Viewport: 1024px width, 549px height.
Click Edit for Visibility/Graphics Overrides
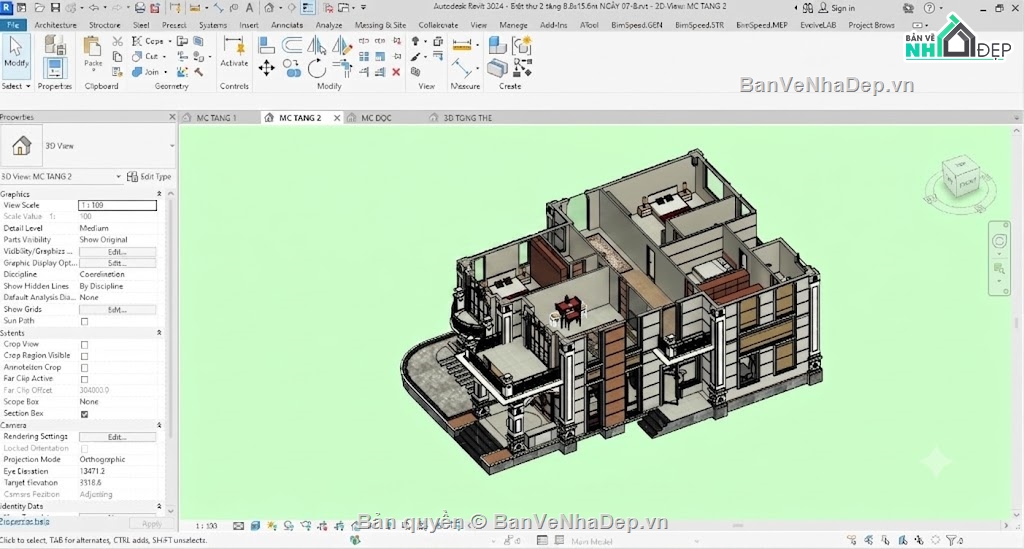[118, 252]
